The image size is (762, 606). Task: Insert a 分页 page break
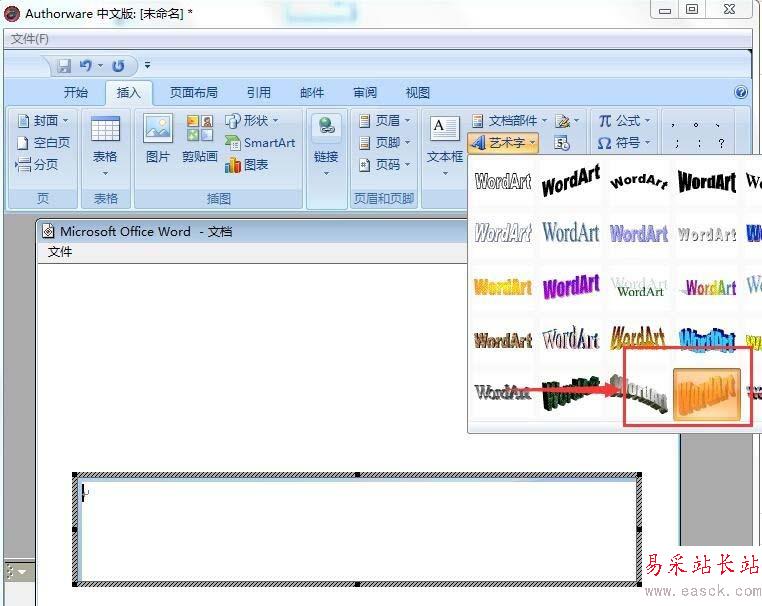point(37,165)
